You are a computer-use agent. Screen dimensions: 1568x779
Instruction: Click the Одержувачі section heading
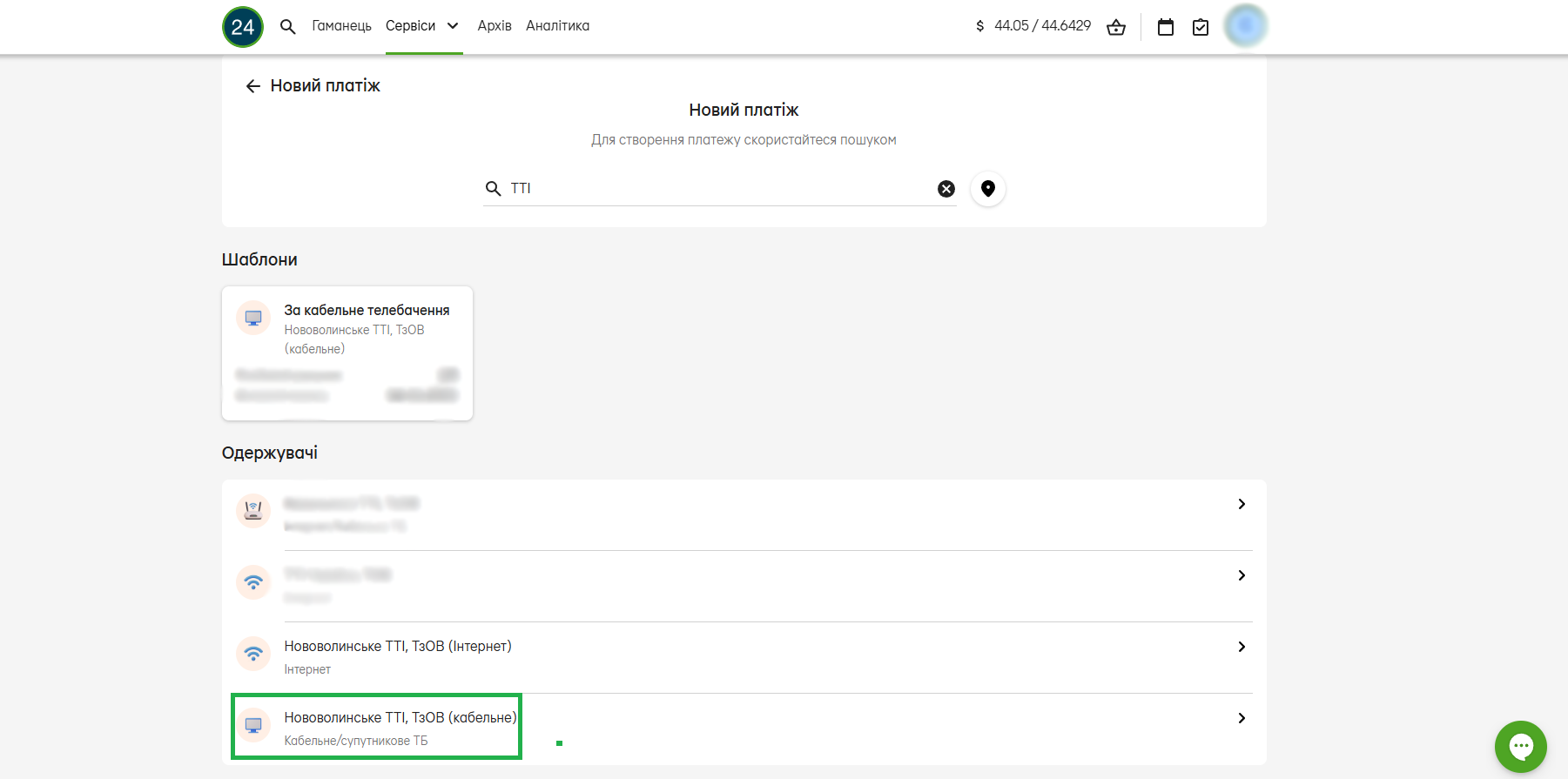coord(270,453)
